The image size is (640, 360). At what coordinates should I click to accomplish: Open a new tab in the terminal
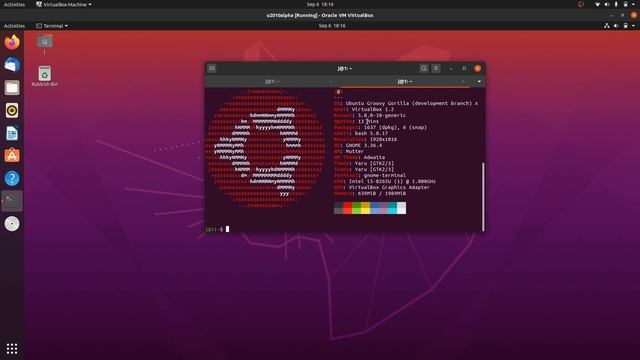coord(212,68)
